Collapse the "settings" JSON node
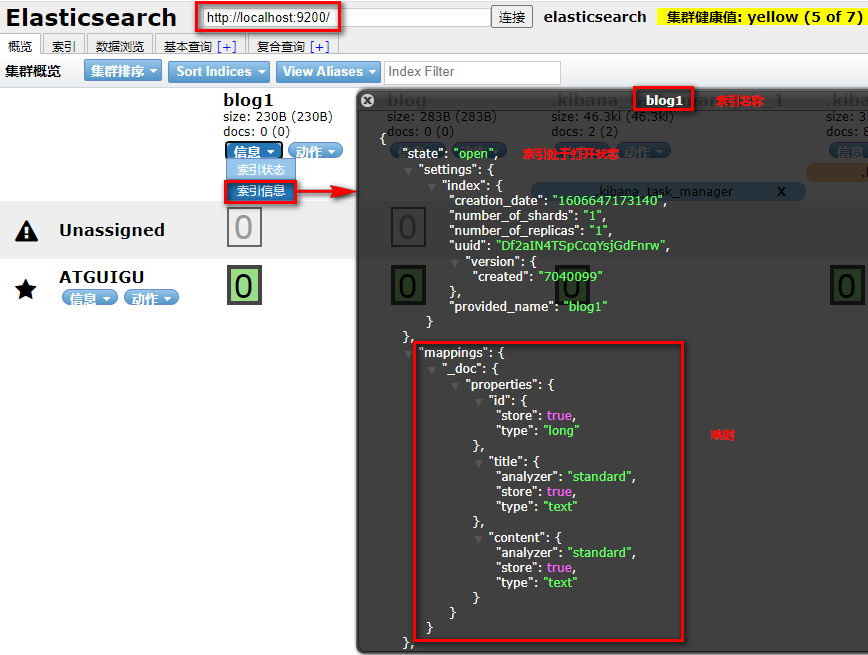The width and height of the screenshot is (868, 655). click(408, 171)
